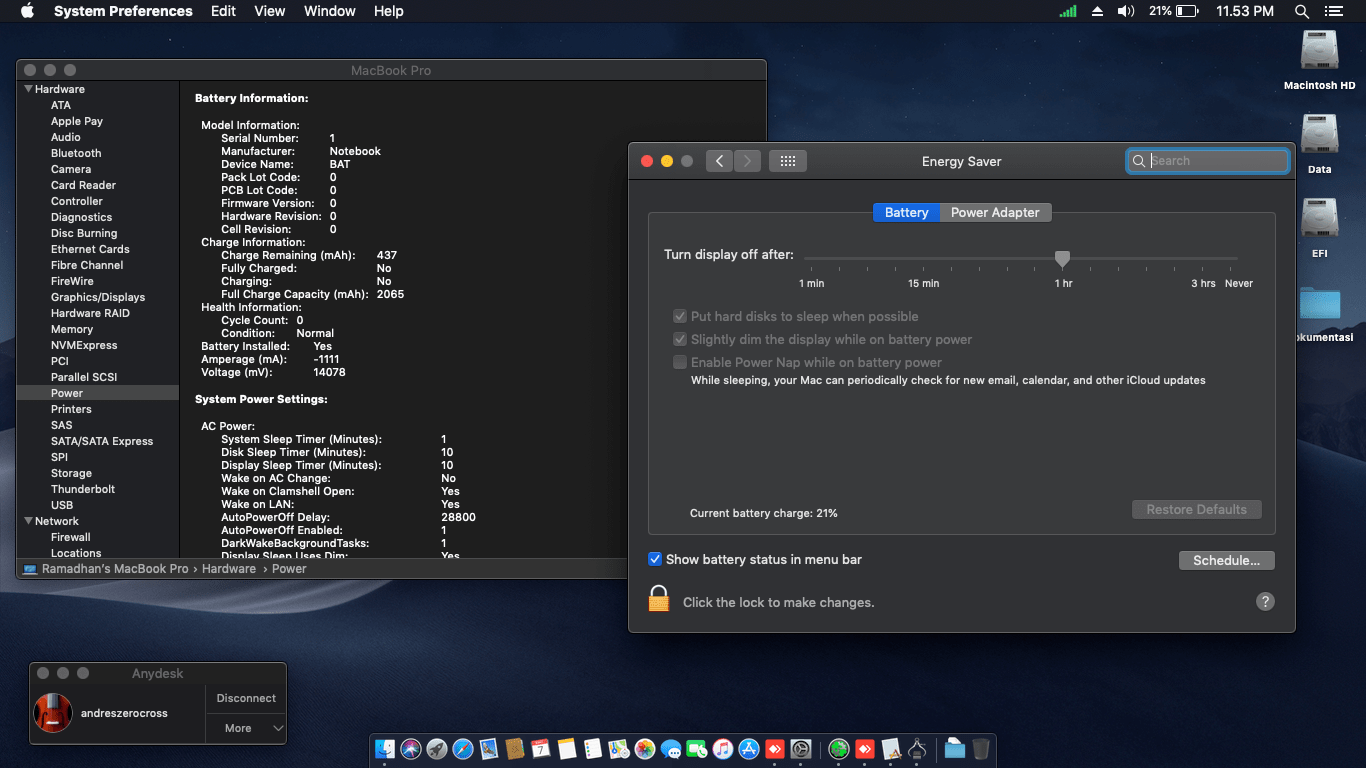Click Hardware in the path bar

tap(229, 568)
